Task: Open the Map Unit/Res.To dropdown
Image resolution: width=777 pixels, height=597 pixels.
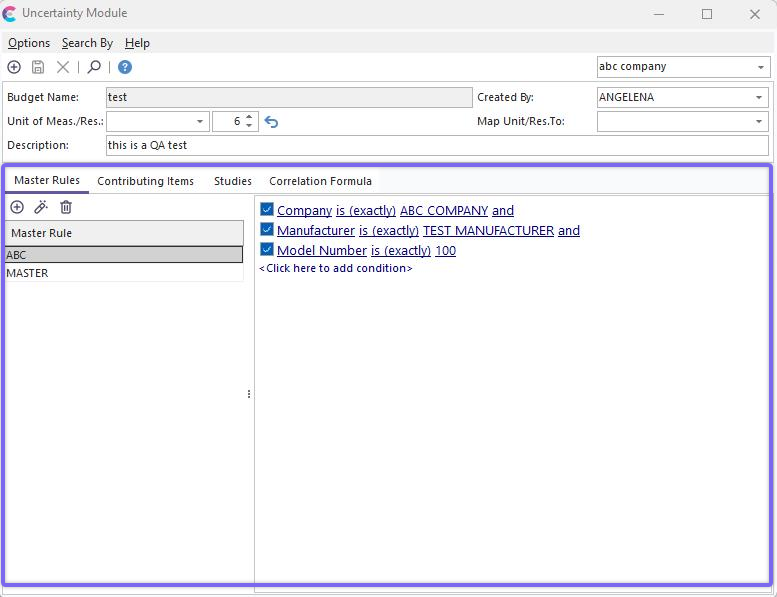Action: click(759, 121)
